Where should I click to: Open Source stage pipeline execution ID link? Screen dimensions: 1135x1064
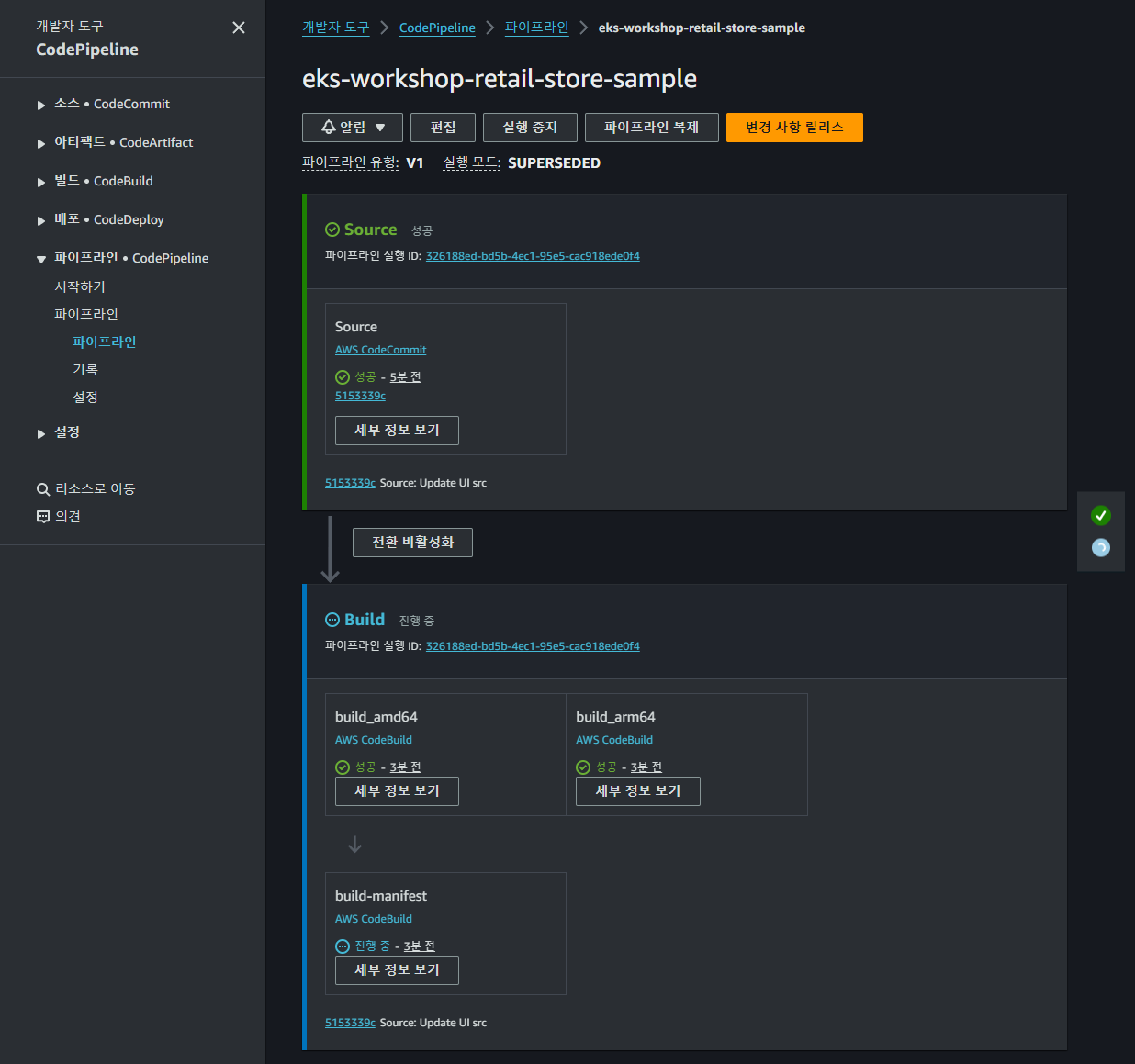point(533,256)
